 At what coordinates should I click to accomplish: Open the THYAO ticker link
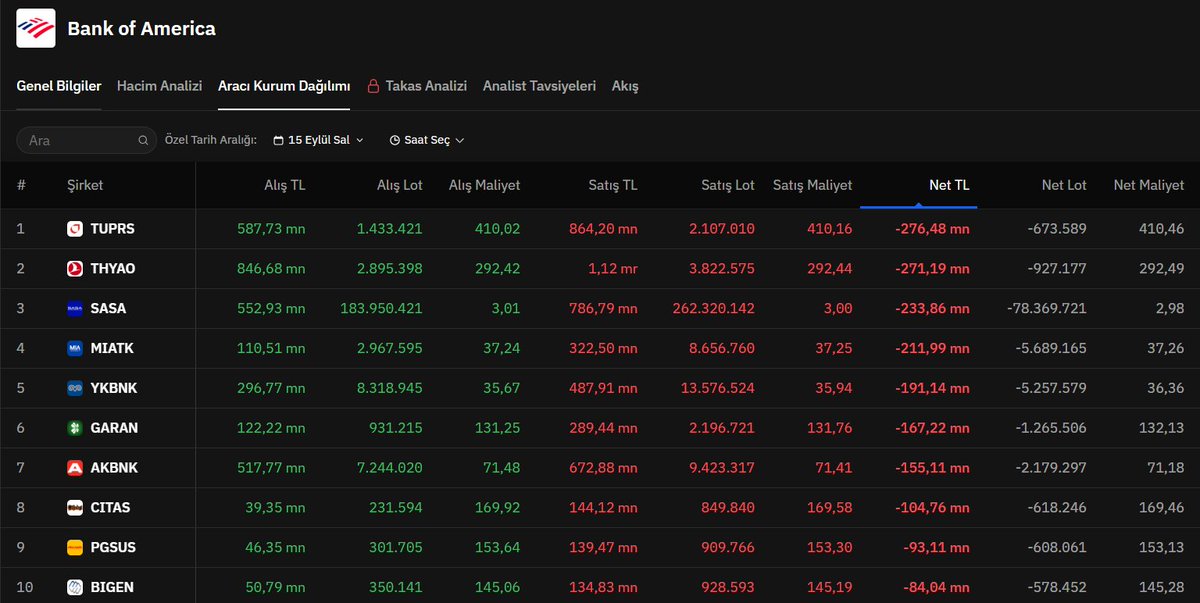[113, 269]
